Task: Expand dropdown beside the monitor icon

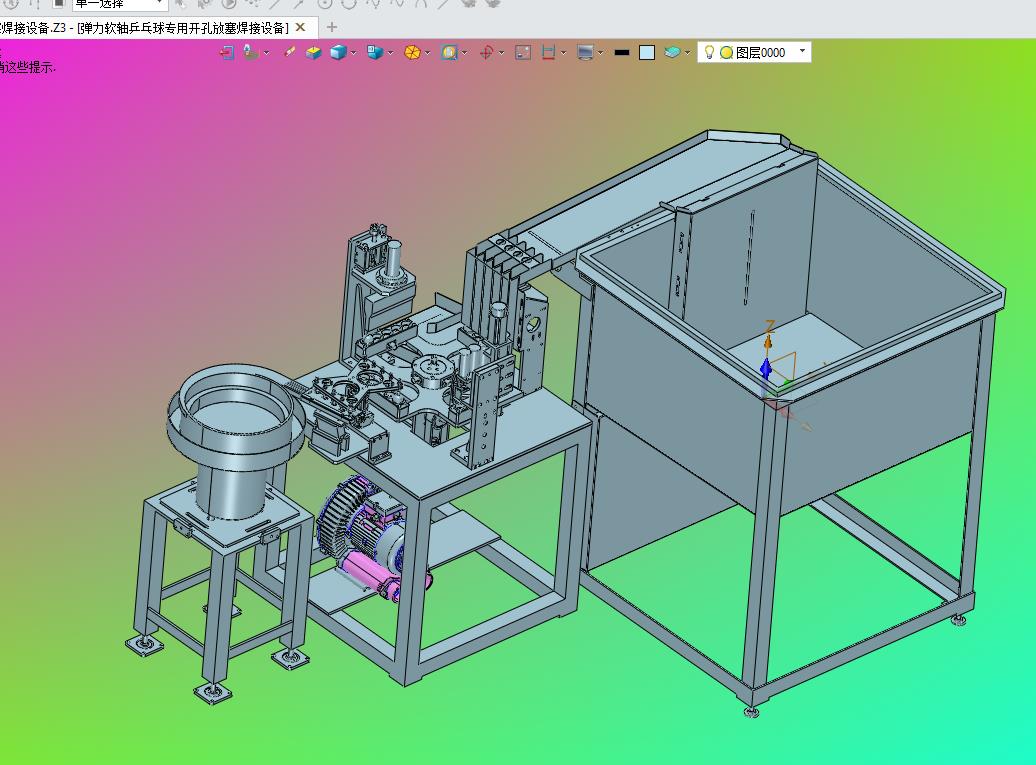Action: pyautogui.click(x=601, y=53)
